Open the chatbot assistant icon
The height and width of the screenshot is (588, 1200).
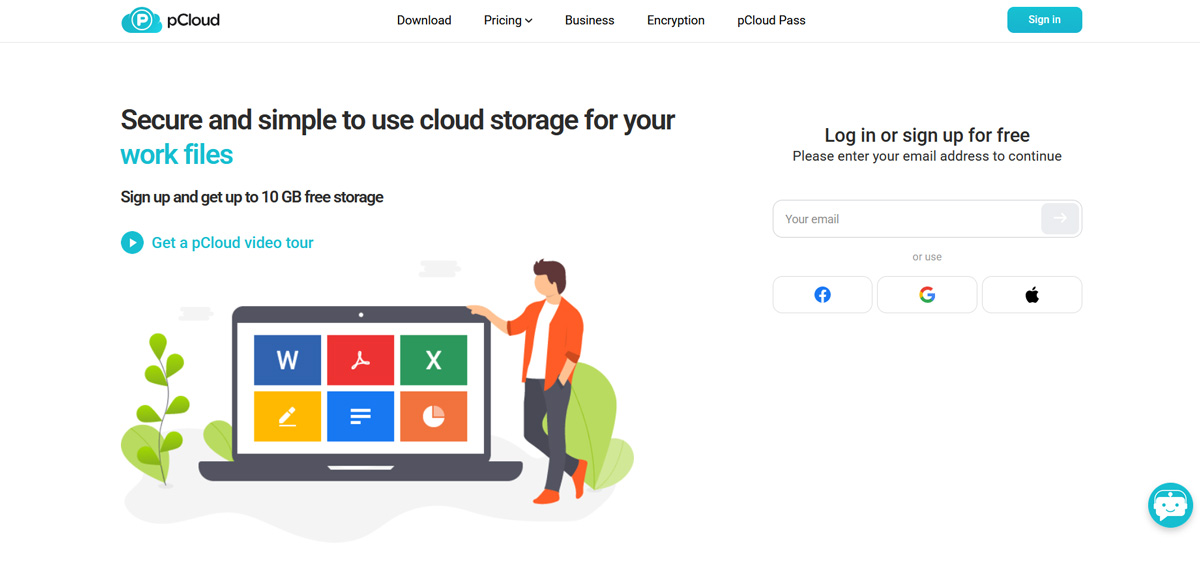click(1170, 505)
